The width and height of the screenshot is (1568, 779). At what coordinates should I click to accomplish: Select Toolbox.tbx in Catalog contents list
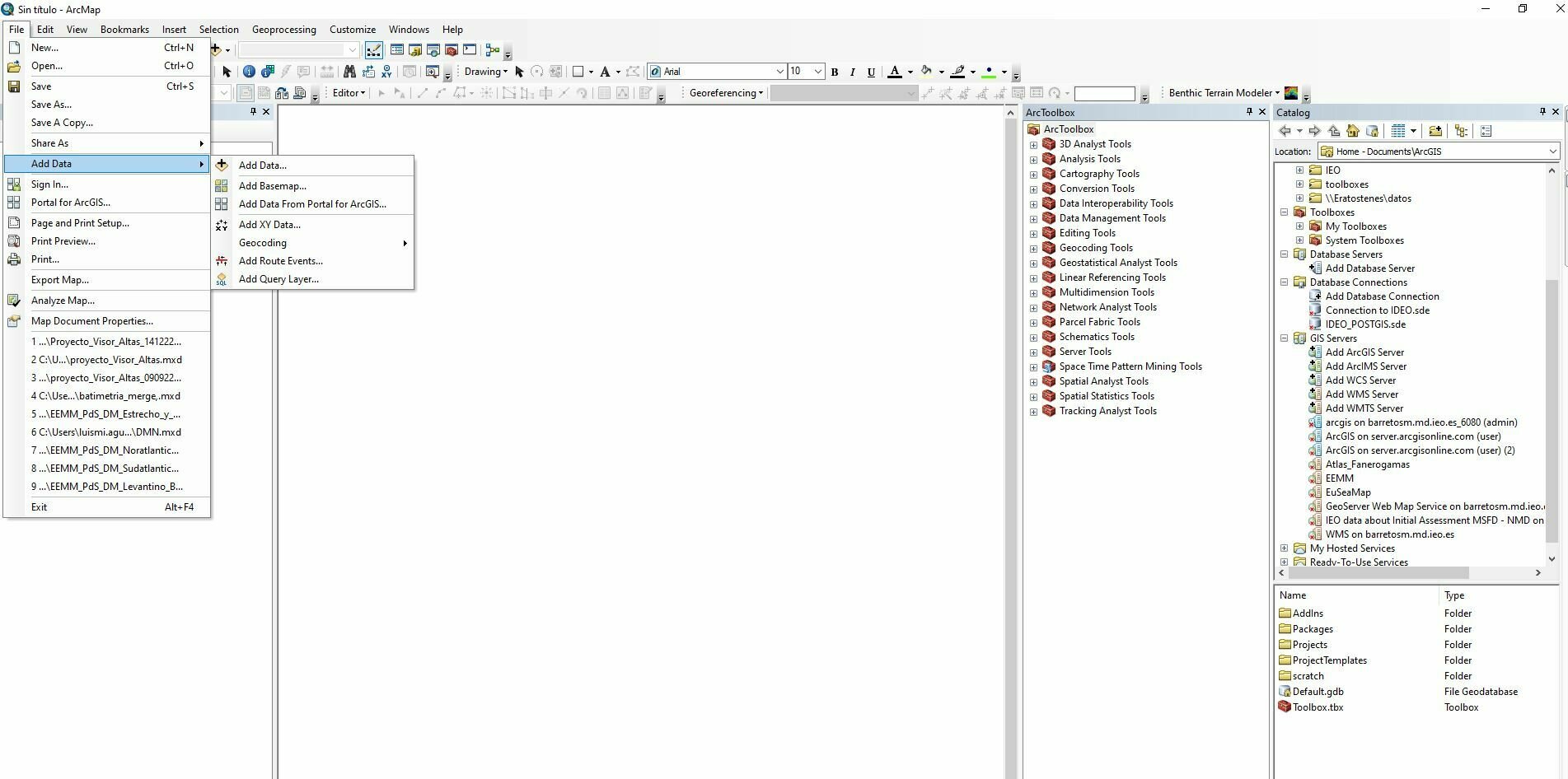[x=1318, y=707]
